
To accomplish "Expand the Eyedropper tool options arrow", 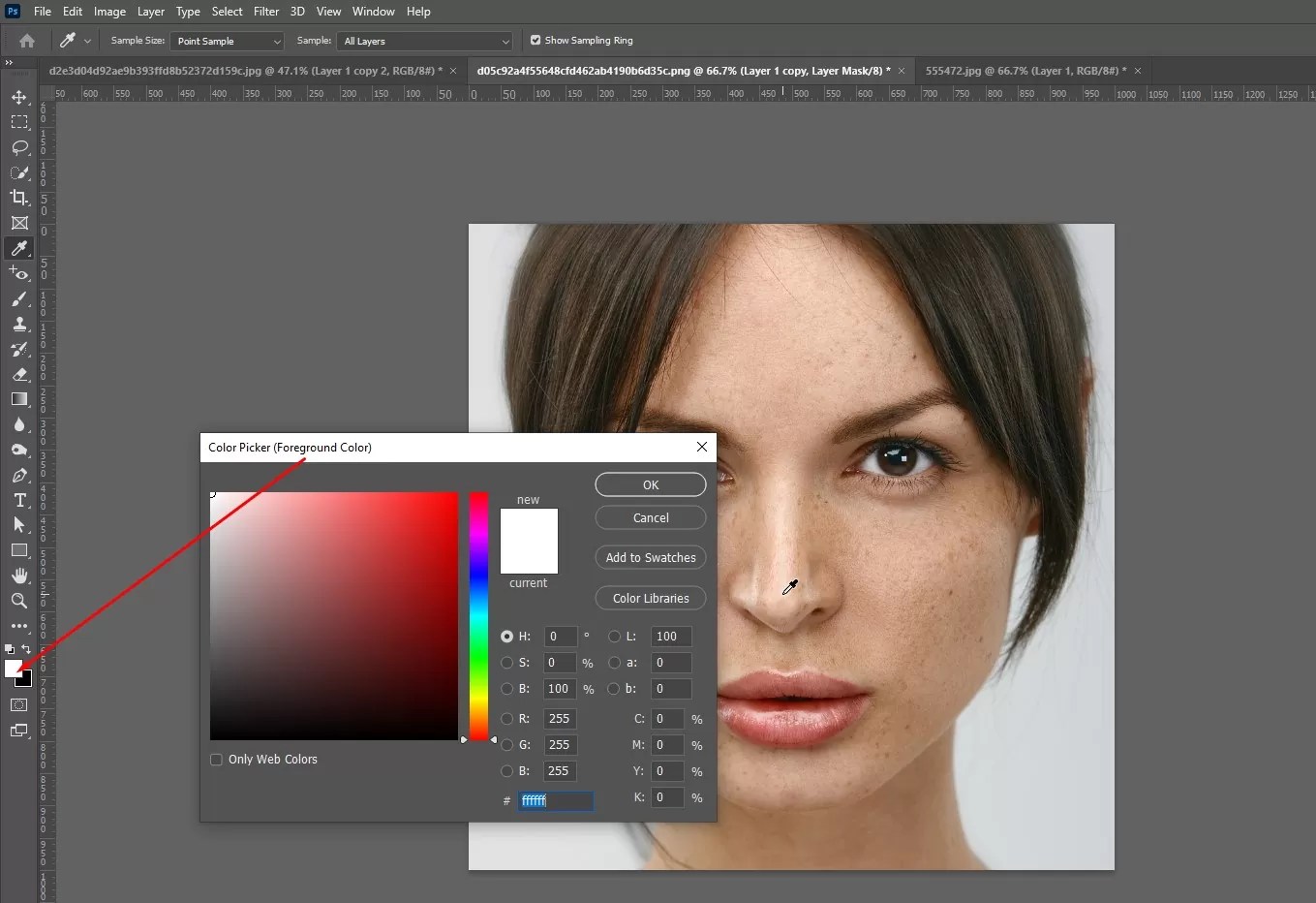I will click(88, 41).
